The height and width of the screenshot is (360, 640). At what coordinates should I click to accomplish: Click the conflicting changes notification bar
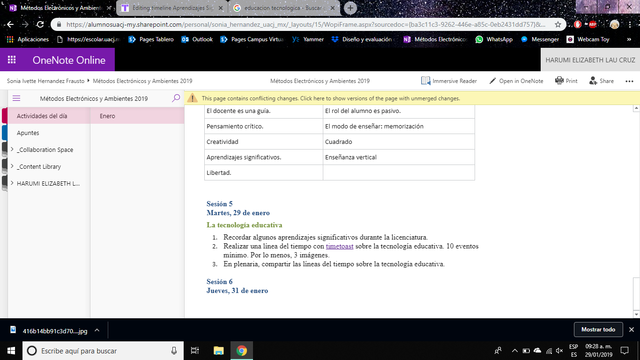pos(412,98)
